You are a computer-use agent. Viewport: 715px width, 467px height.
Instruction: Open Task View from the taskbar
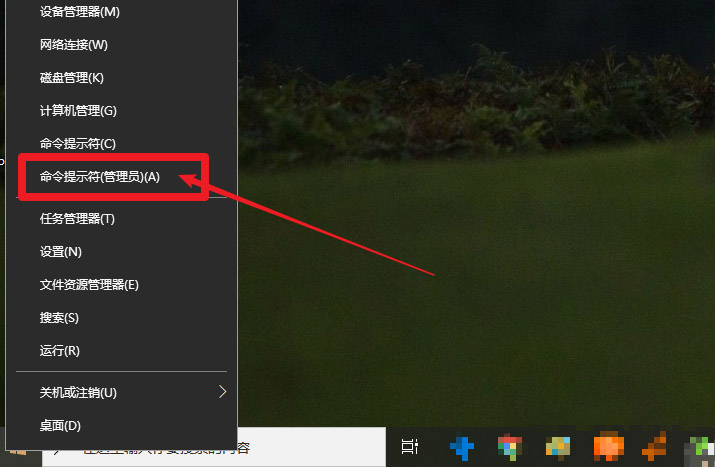[409, 447]
